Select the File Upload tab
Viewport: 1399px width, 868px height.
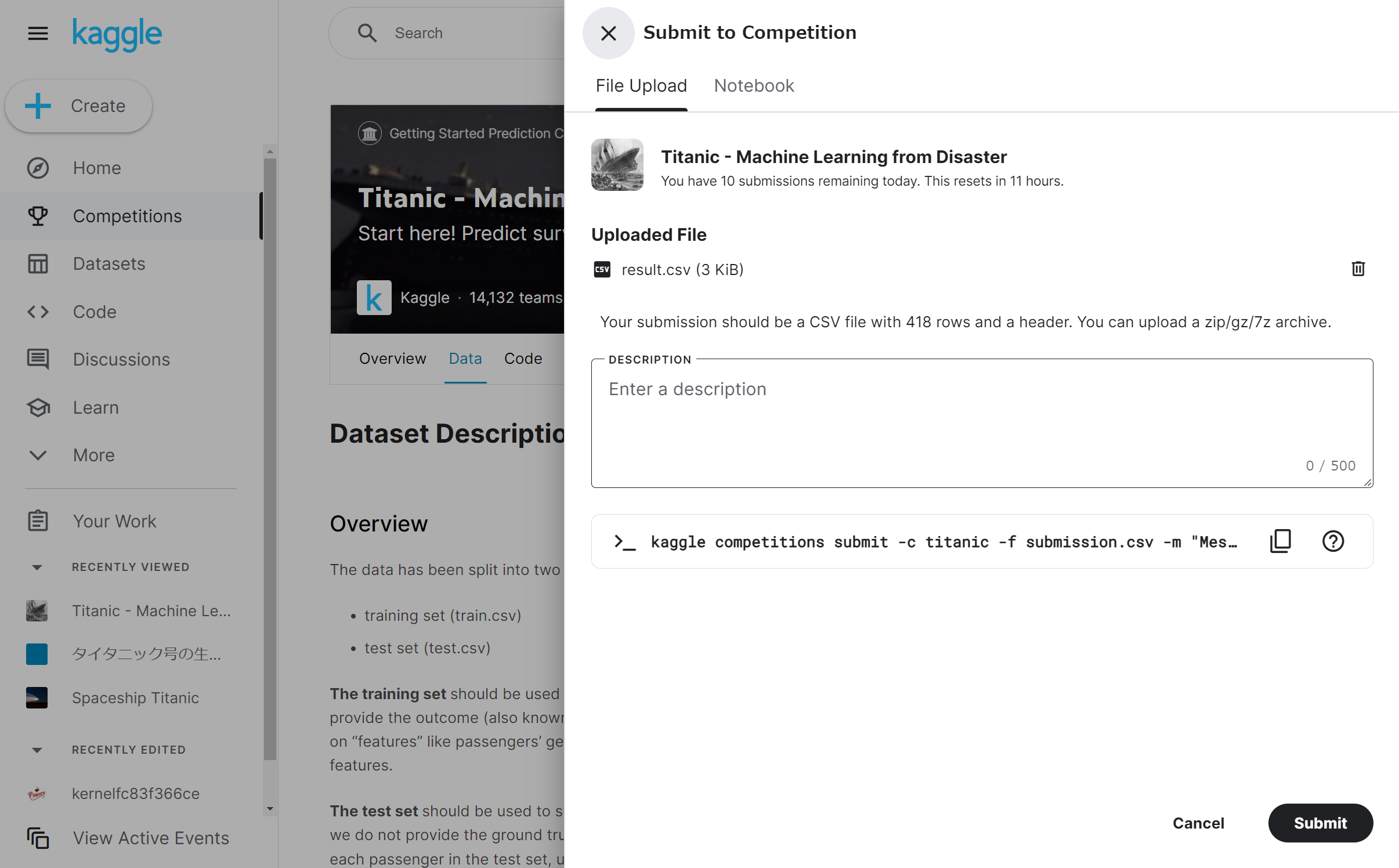pos(641,86)
